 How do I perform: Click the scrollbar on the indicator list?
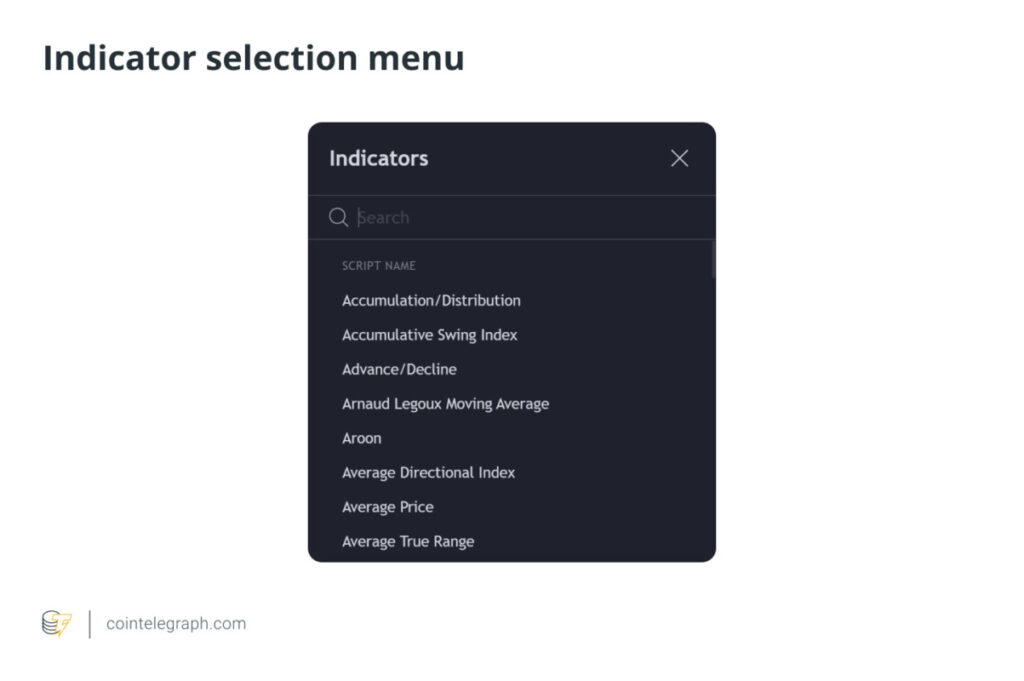pyautogui.click(x=712, y=258)
